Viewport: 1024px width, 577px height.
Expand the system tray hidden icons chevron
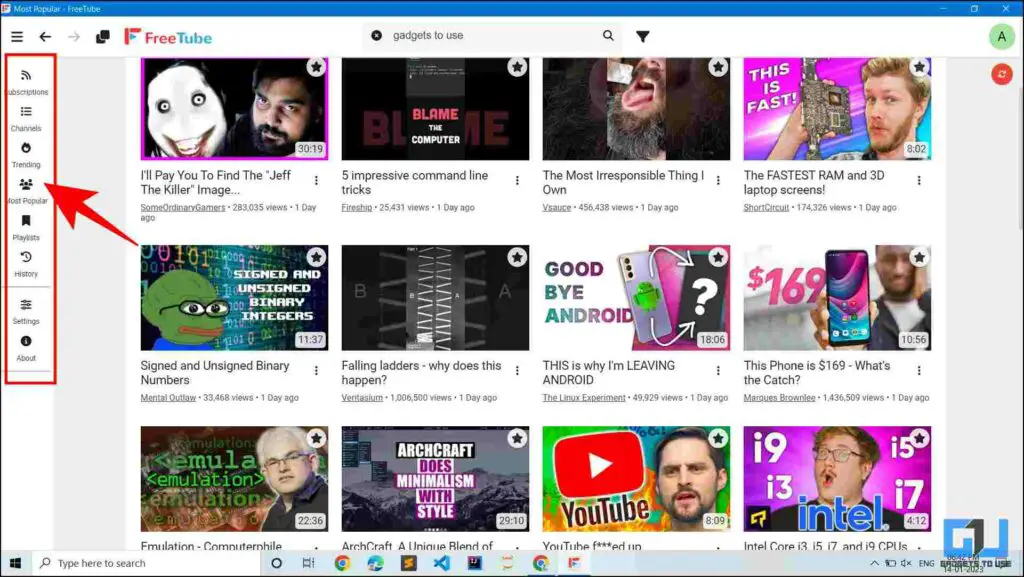[x=874, y=563]
